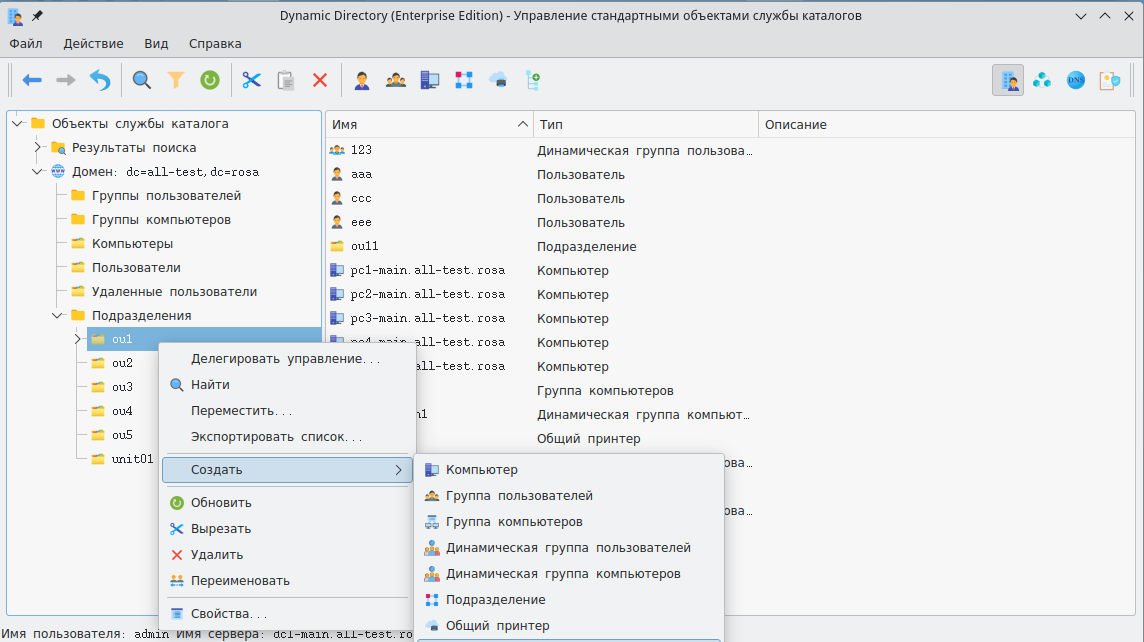1144x642 pixels.
Task: Click the scissors cut toolbar icon
Action: click(x=251, y=80)
